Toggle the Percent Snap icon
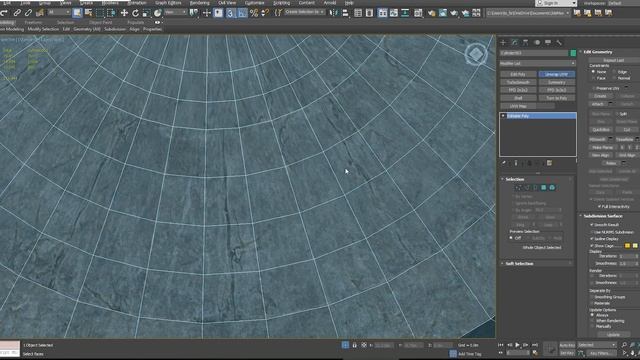Image resolution: width=640 pixels, height=360 pixels. [254, 13]
